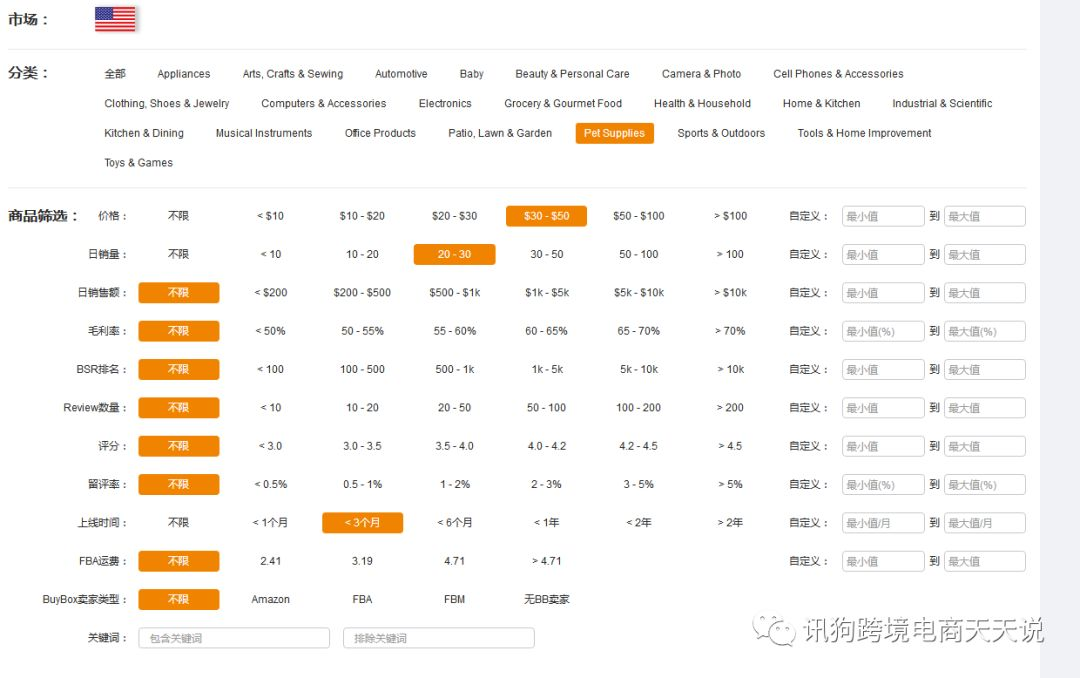
Task: Select price range $50 - $100
Action: [638, 216]
